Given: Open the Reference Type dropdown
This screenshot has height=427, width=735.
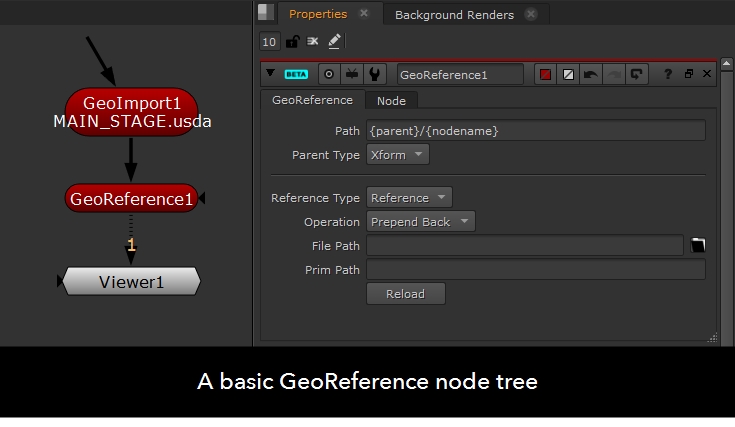Looking at the screenshot, I should click(x=409, y=198).
